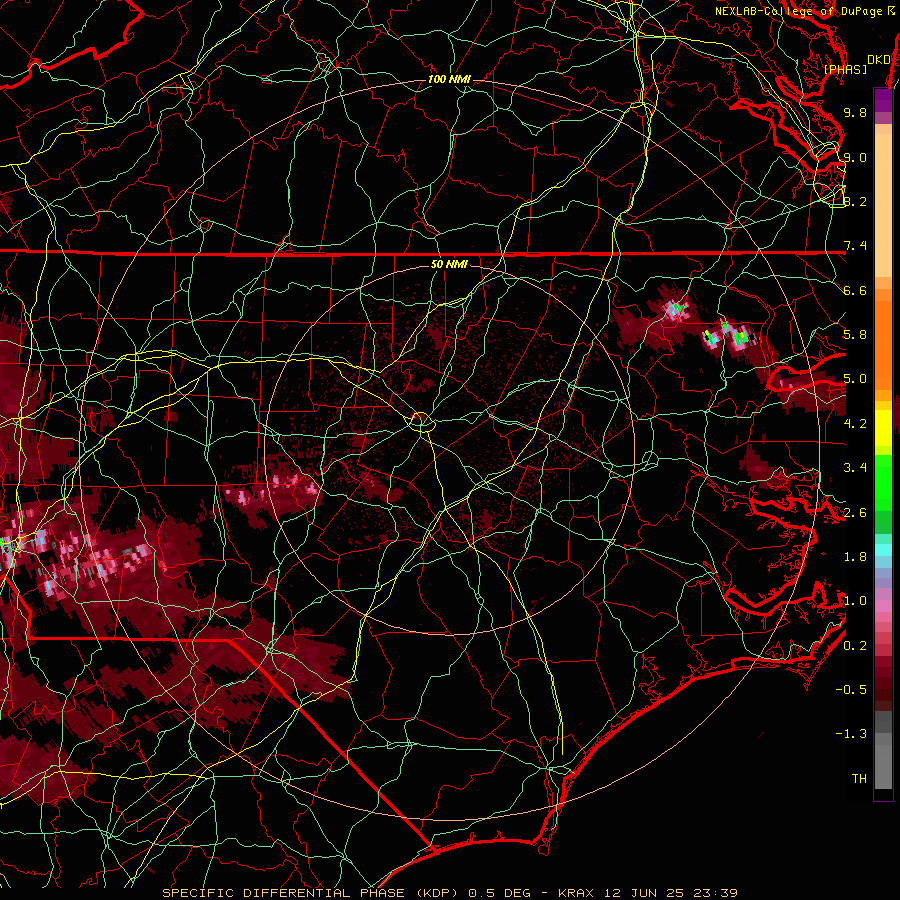Click the 9.8 value on color scale

855,112
